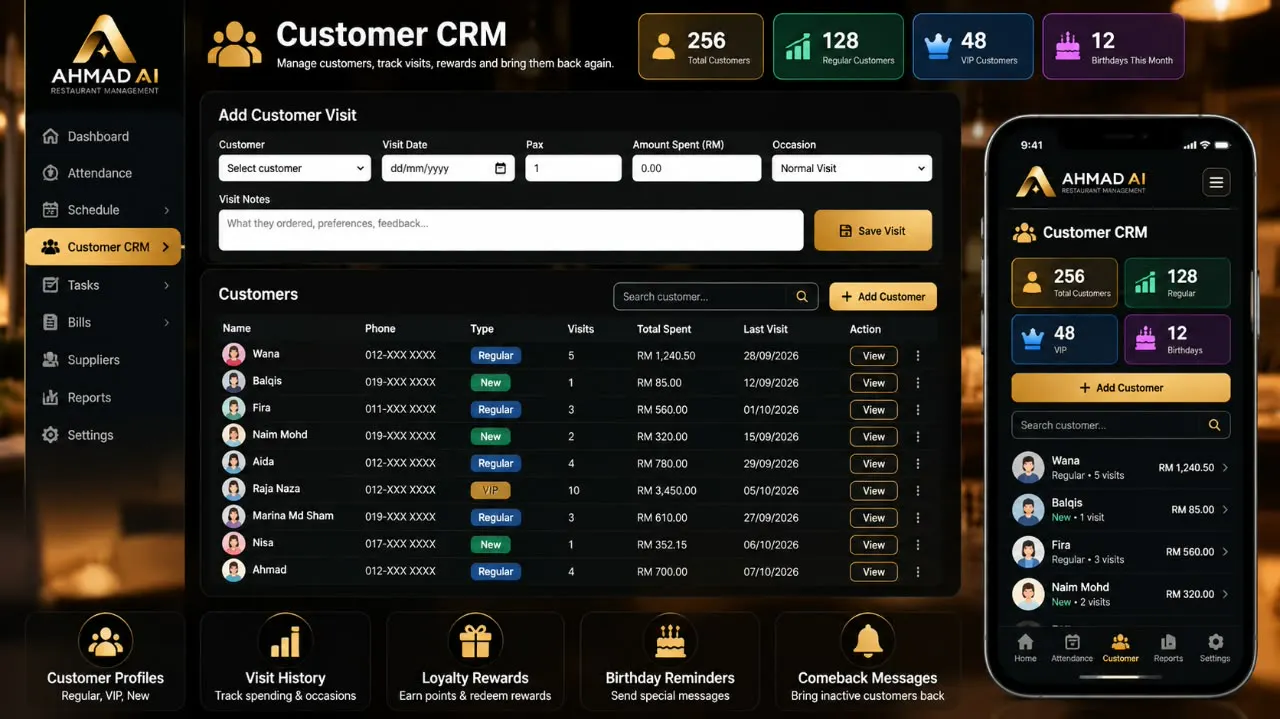The height and width of the screenshot is (719, 1280).
Task: Click the Loyalty Rewards gift icon
Action: (475, 642)
